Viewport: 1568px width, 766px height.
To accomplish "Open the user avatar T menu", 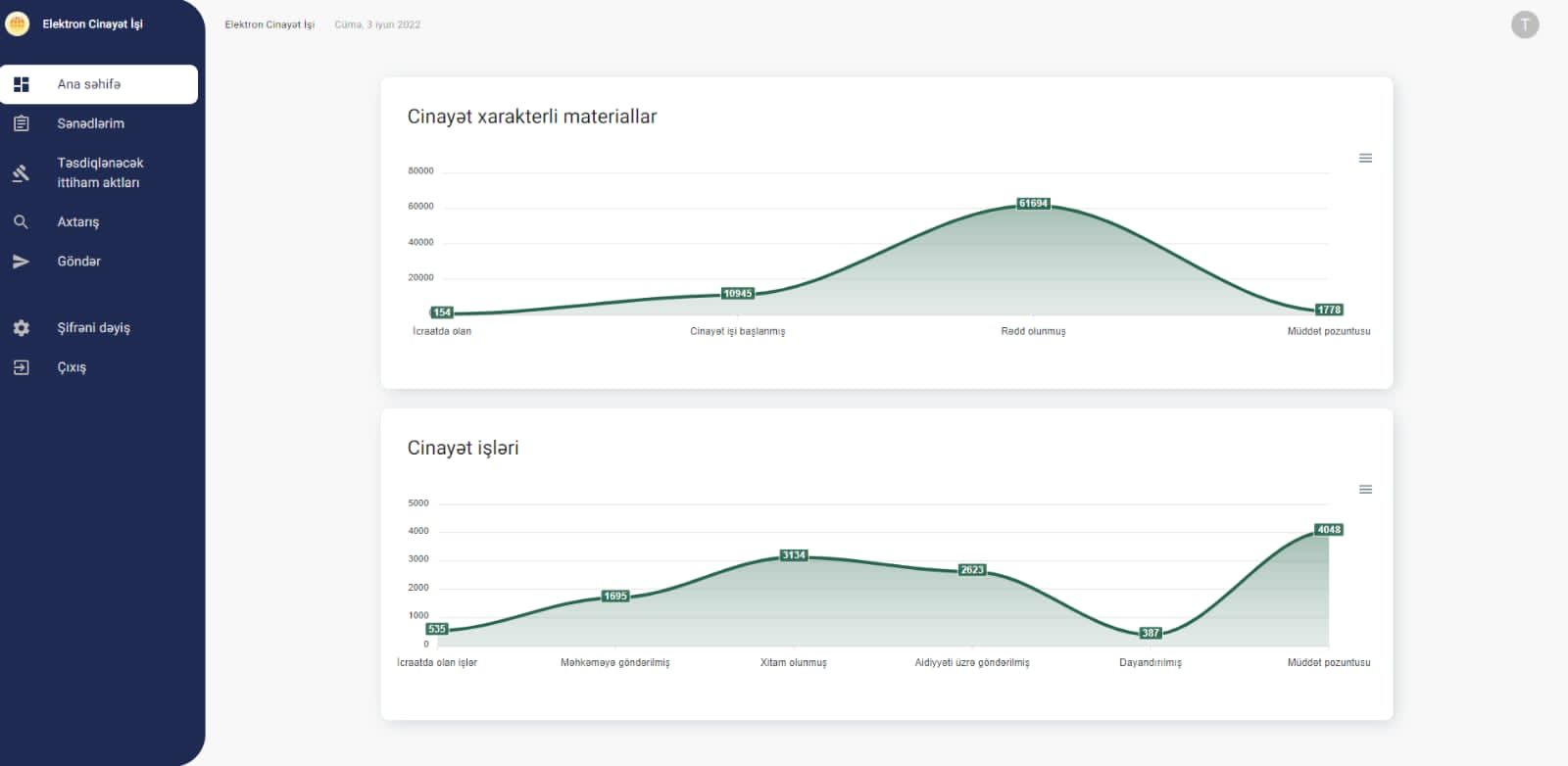I will [1525, 24].
